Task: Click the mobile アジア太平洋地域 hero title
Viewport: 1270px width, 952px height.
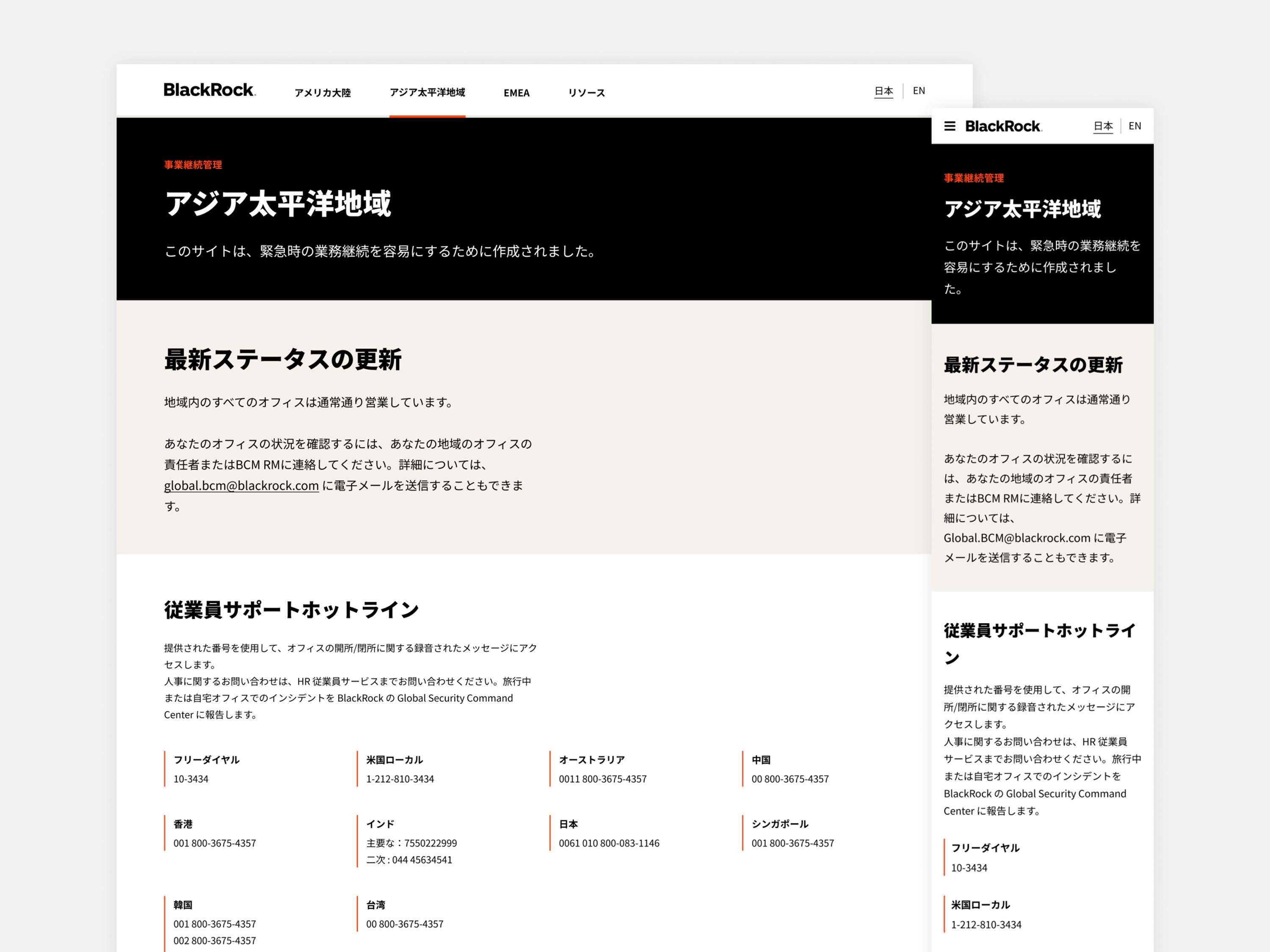Action: (1022, 209)
